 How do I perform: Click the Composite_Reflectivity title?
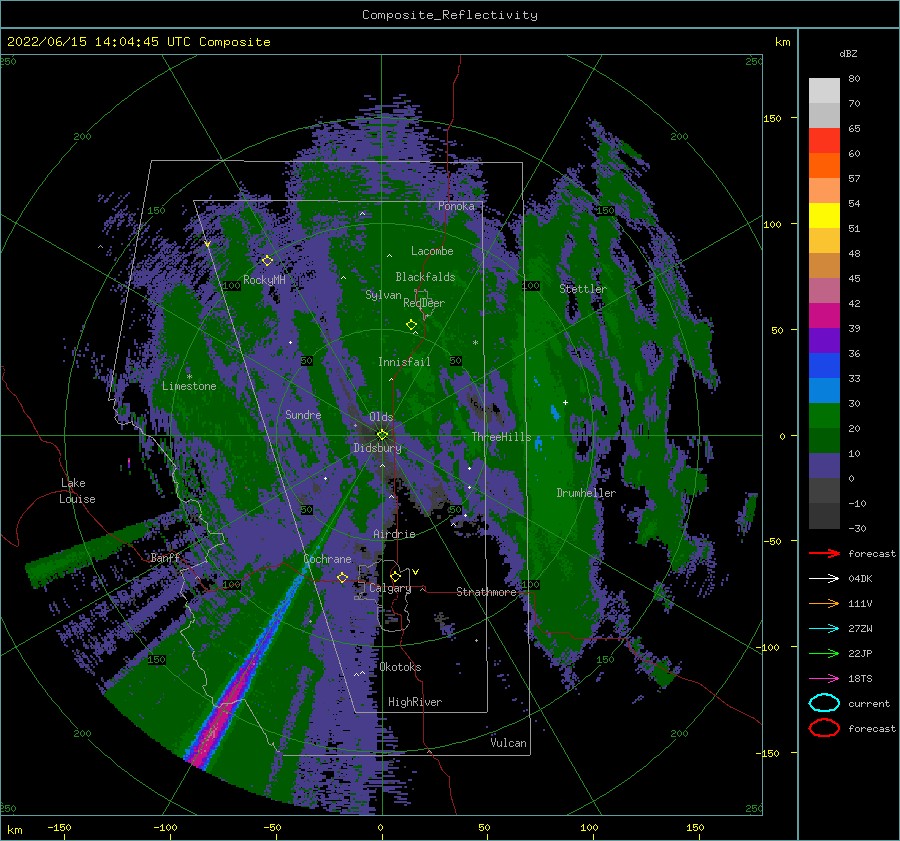pos(450,15)
